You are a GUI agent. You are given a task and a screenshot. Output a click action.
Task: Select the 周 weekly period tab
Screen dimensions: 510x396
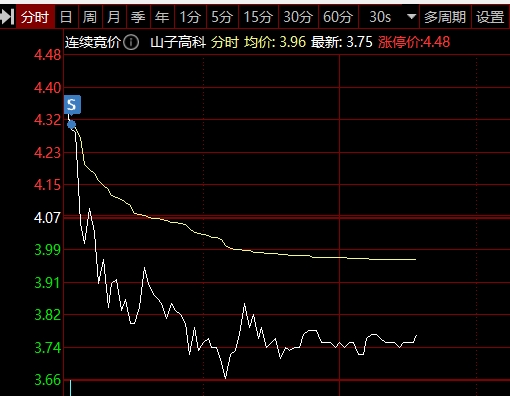click(x=90, y=17)
